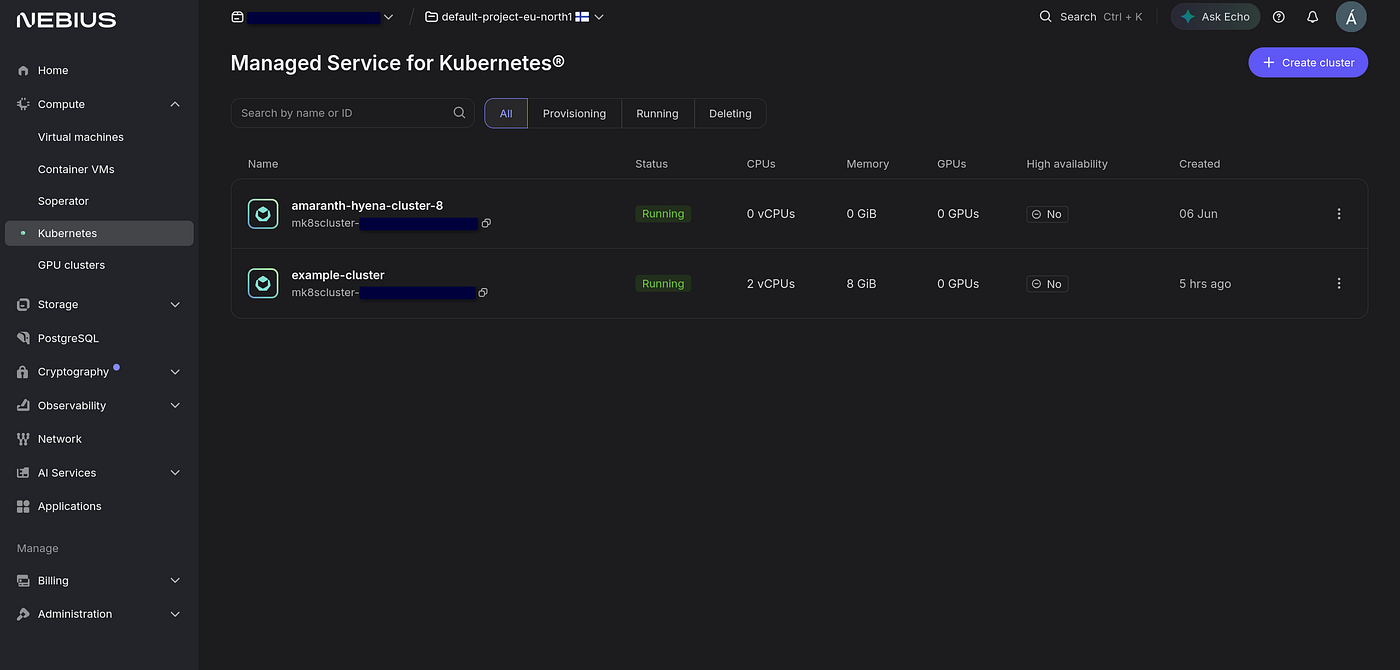Copy ID of example-cluster
The image size is (1400, 670).
(483, 293)
